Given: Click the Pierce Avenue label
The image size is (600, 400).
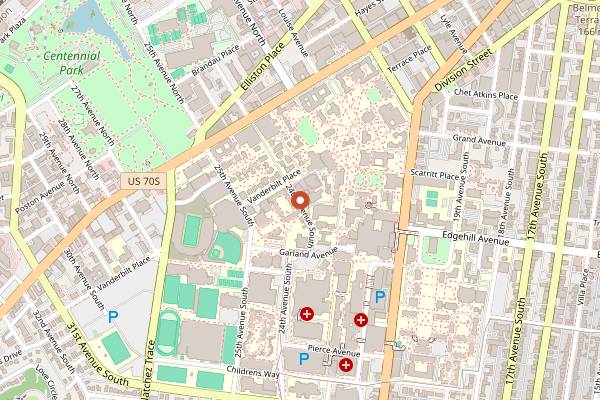Looking at the screenshot, I should point(334,351).
